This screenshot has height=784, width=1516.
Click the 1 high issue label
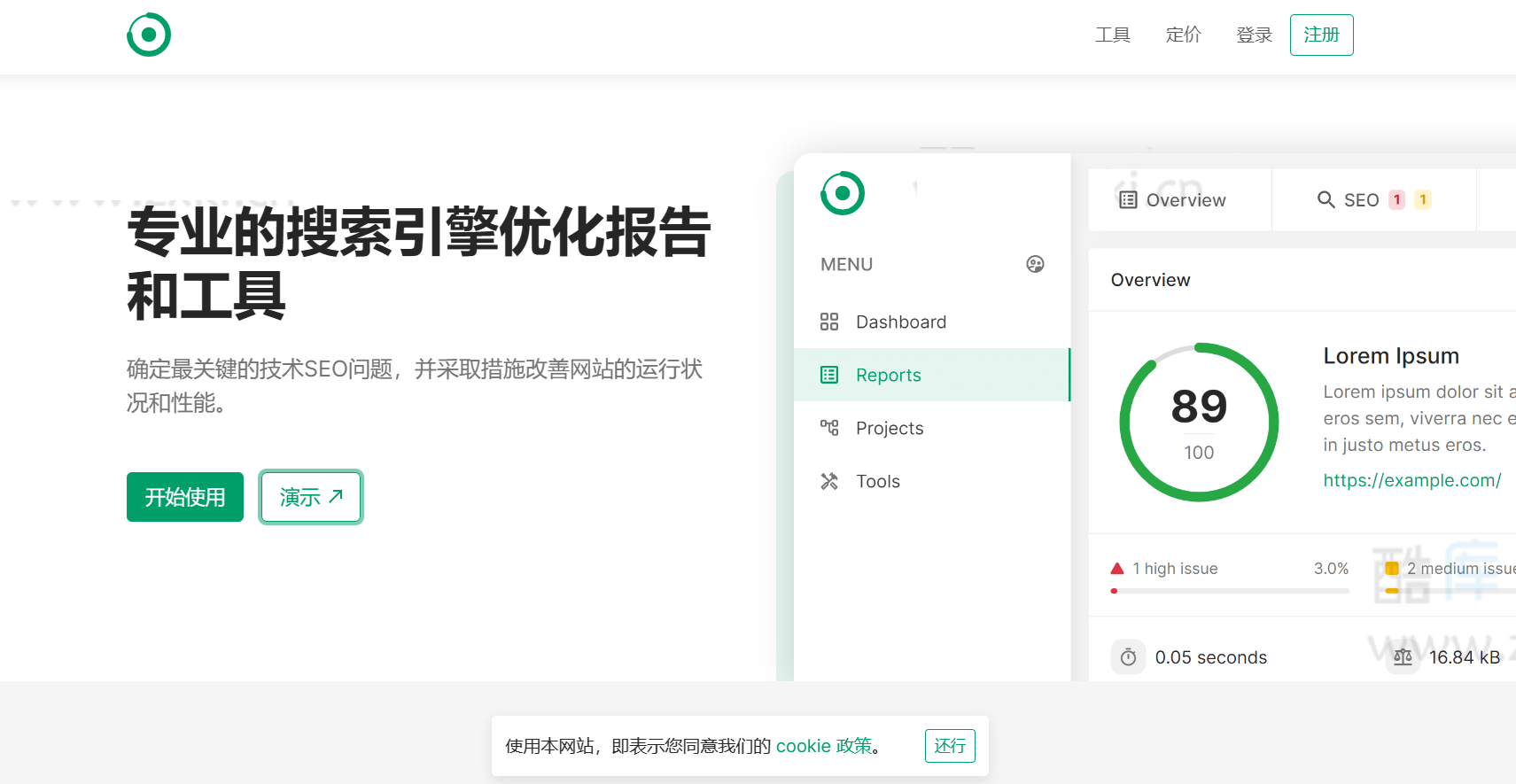(1175, 569)
